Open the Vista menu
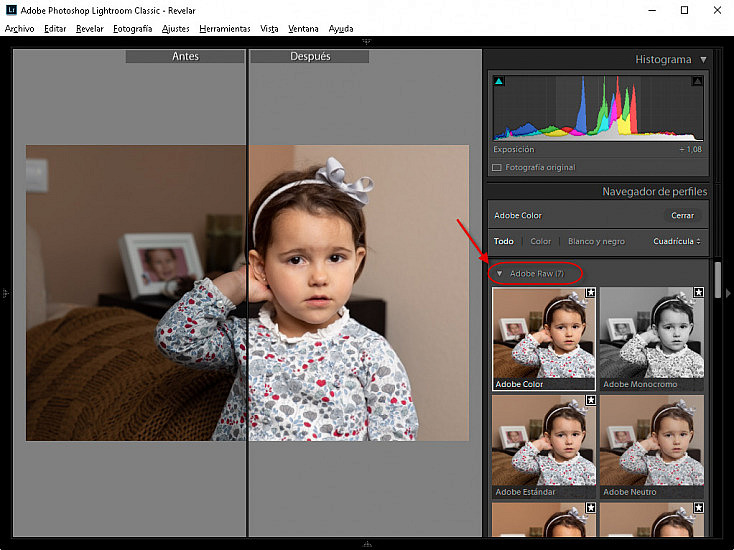The width and height of the screenshot is (734, 550). click(x=269, y=29)
